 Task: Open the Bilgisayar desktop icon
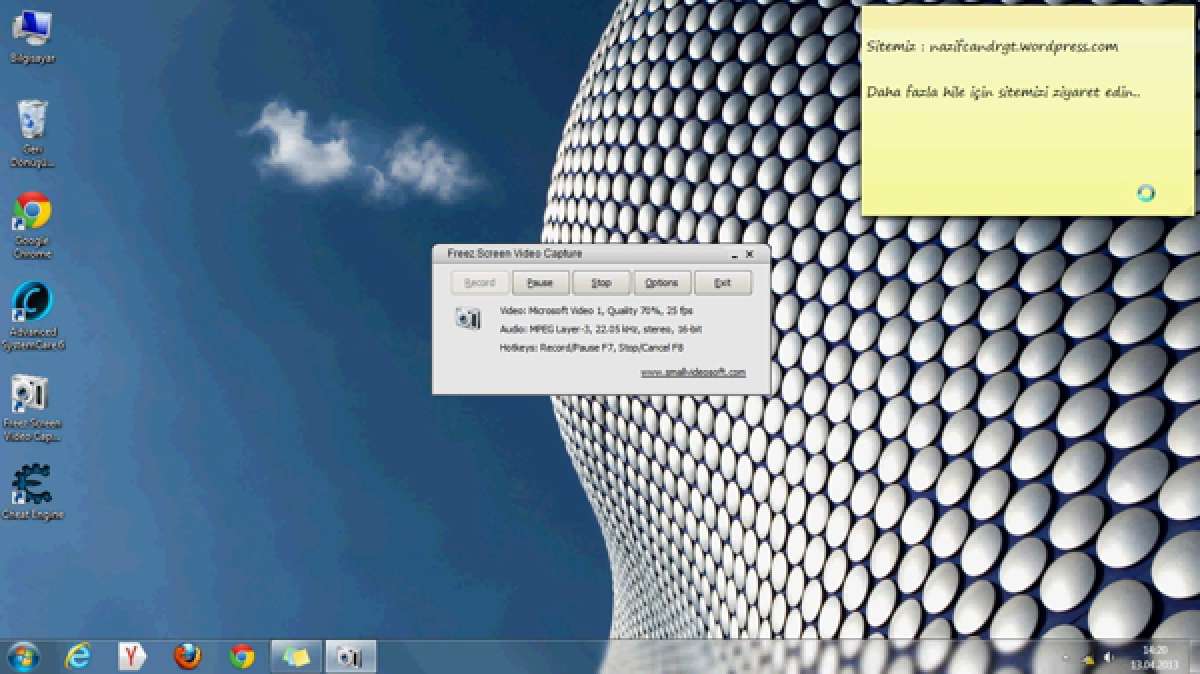click(x=33, y=29)
